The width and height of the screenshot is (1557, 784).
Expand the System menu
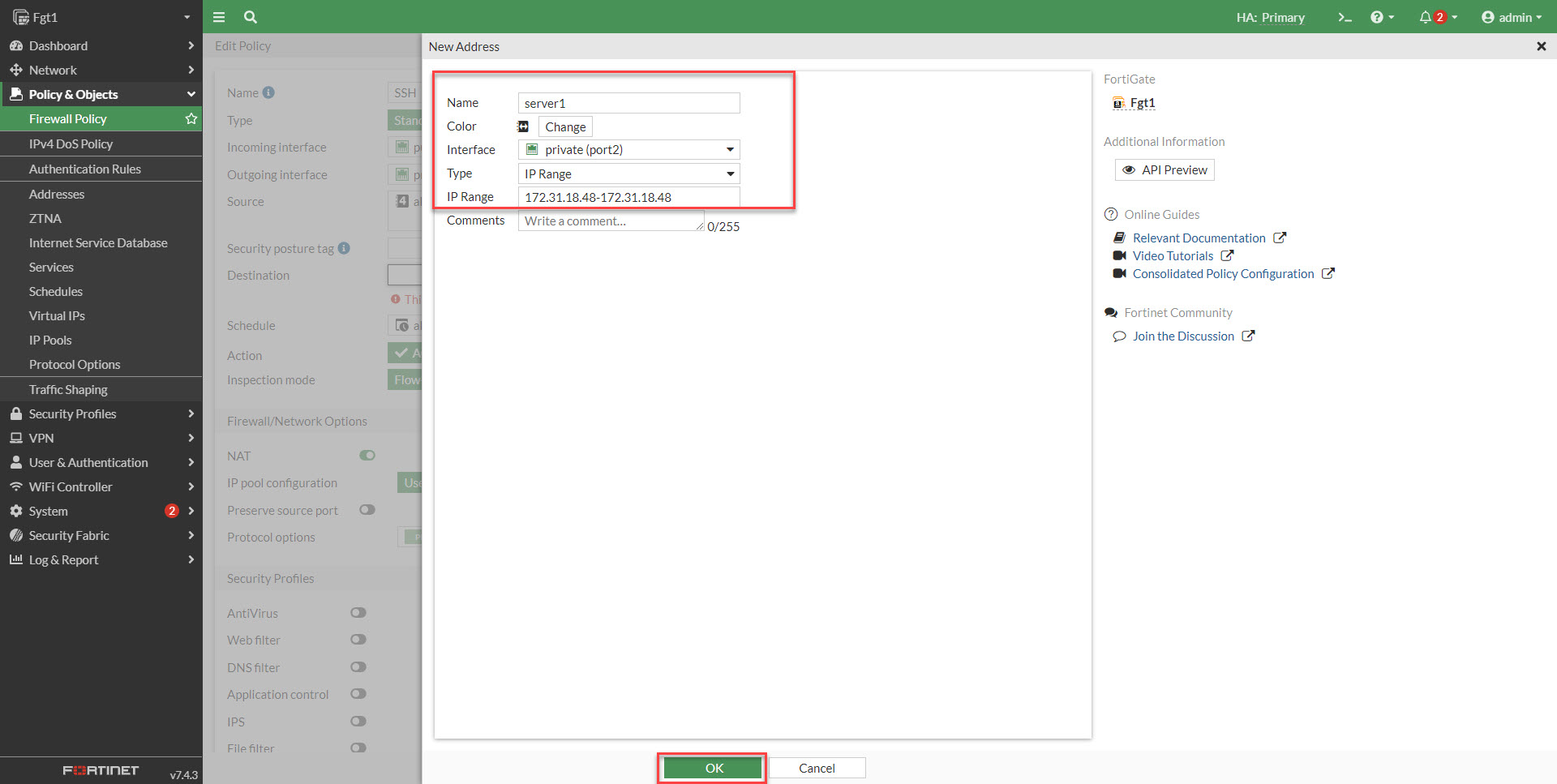tap(101, 511)
